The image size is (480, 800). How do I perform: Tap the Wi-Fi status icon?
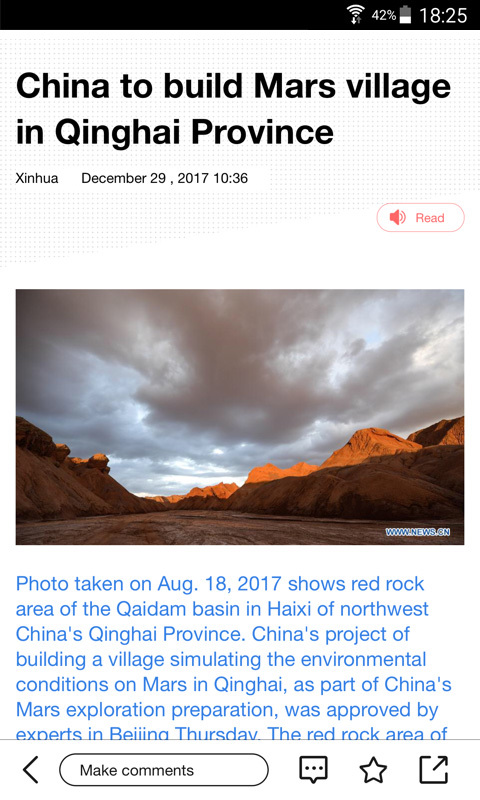click(x=356, y=14)
